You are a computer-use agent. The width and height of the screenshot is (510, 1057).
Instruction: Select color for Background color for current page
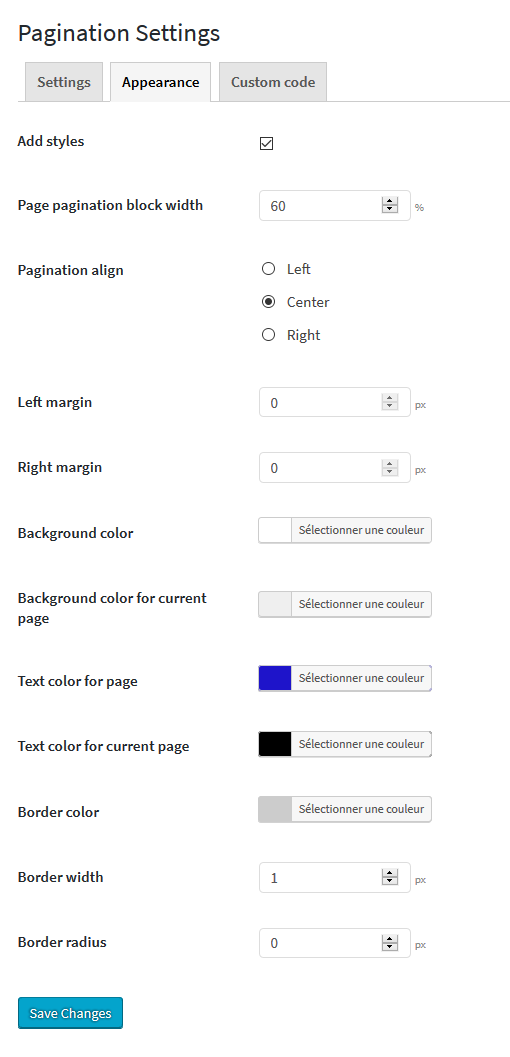click(361, 604)
